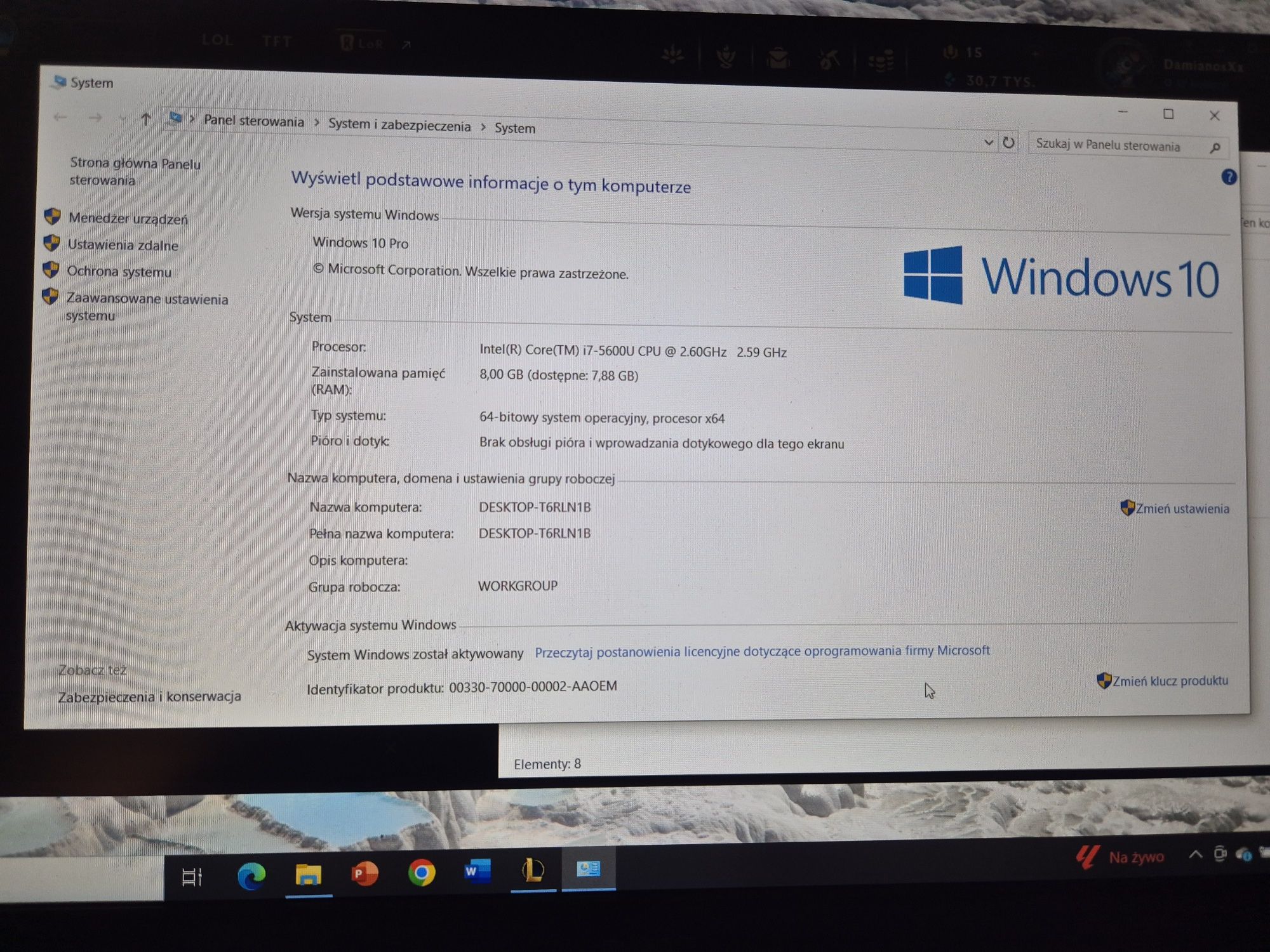
Task: Open Word from the taskbar
Action: pos(478,871)
